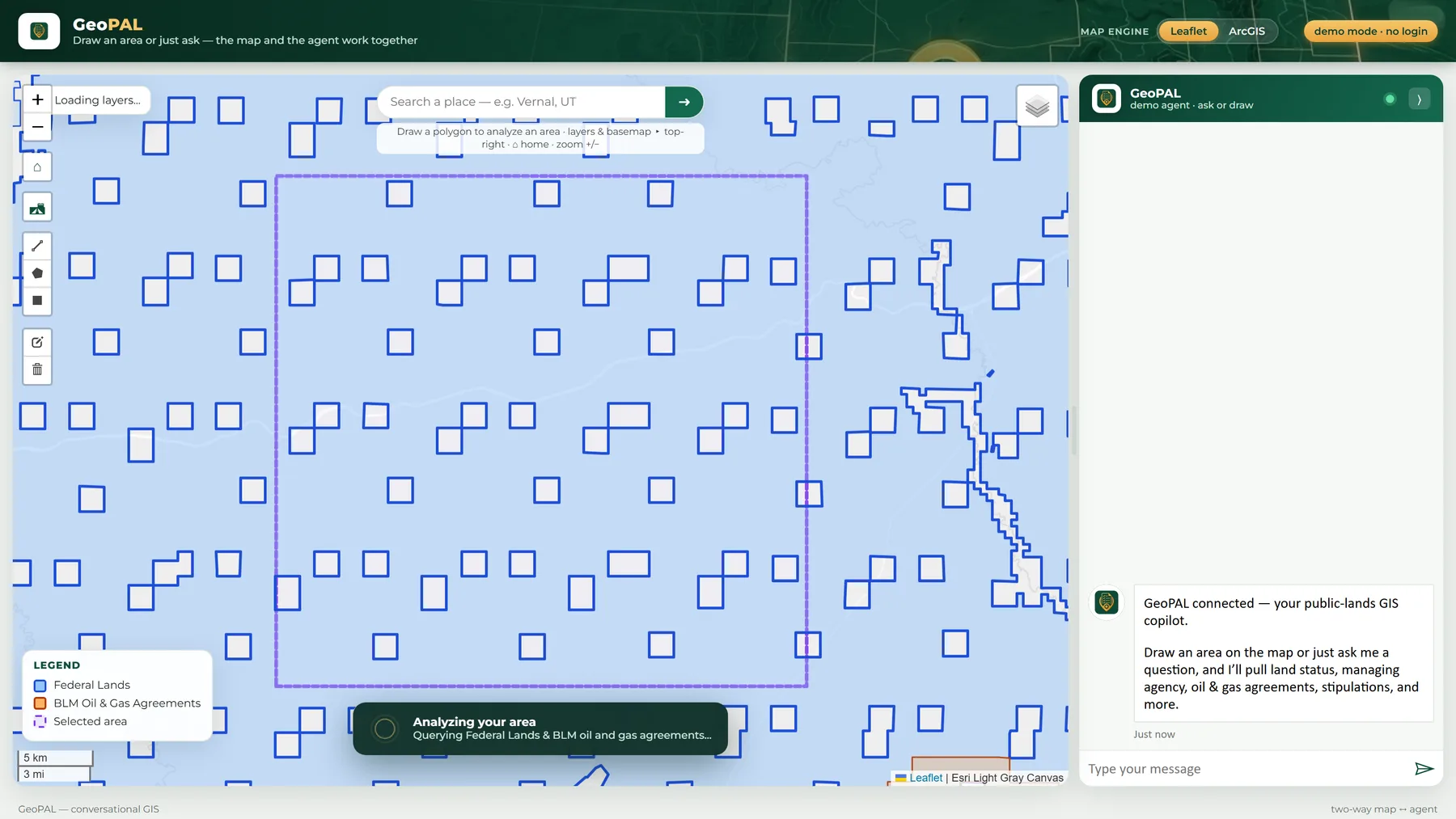Reset map to home view
The width and height of the screenshot is (1456, 819).
37,167
